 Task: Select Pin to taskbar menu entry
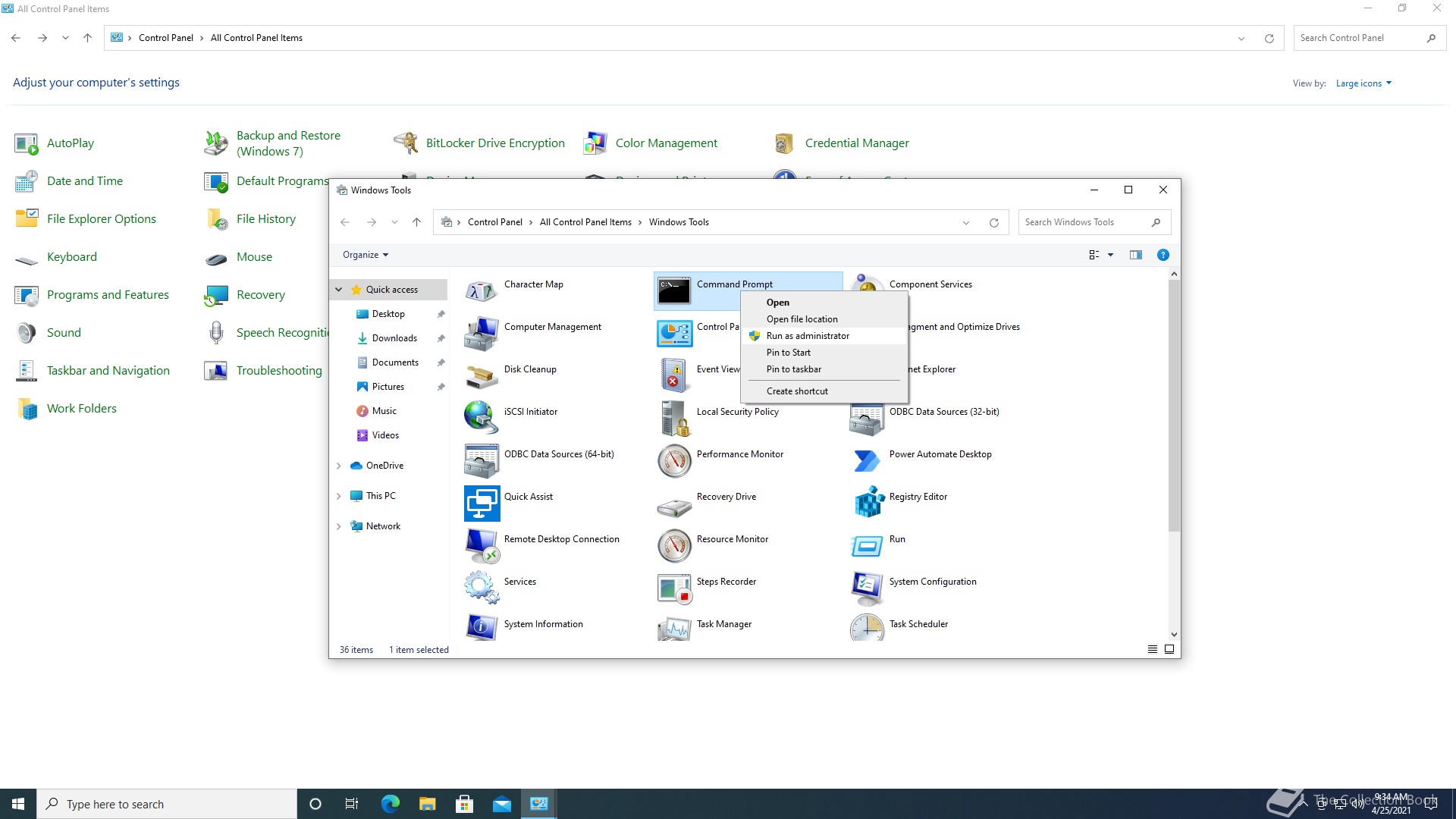(793, 369)
